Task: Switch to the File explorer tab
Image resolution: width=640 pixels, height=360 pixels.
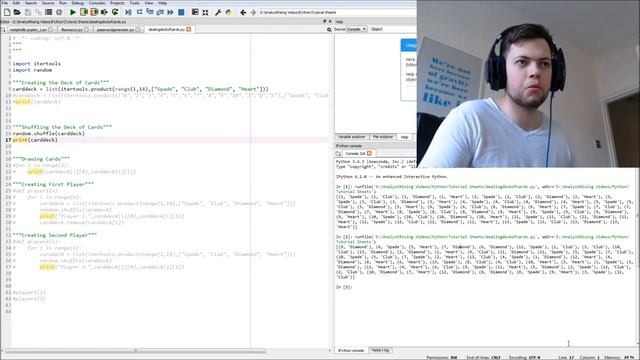Action: click(x=383, y=137)
